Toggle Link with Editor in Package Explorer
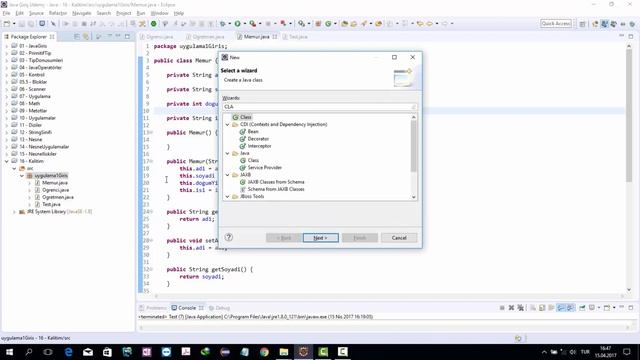Screen dimensions: 640x360 point(86,37)
